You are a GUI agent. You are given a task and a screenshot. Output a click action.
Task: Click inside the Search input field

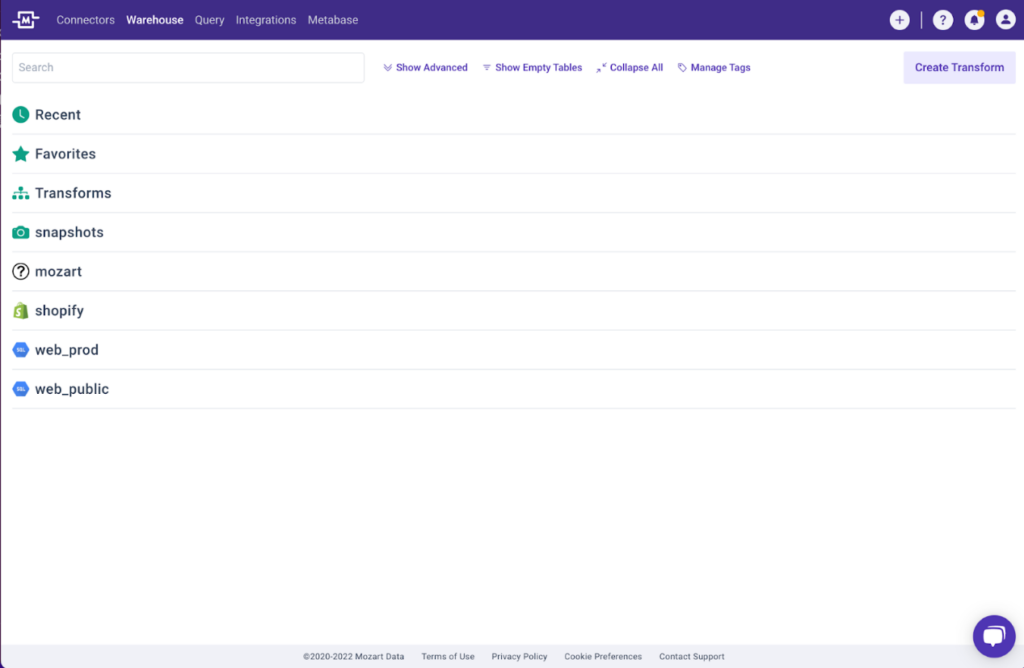[x=188, y=67]
